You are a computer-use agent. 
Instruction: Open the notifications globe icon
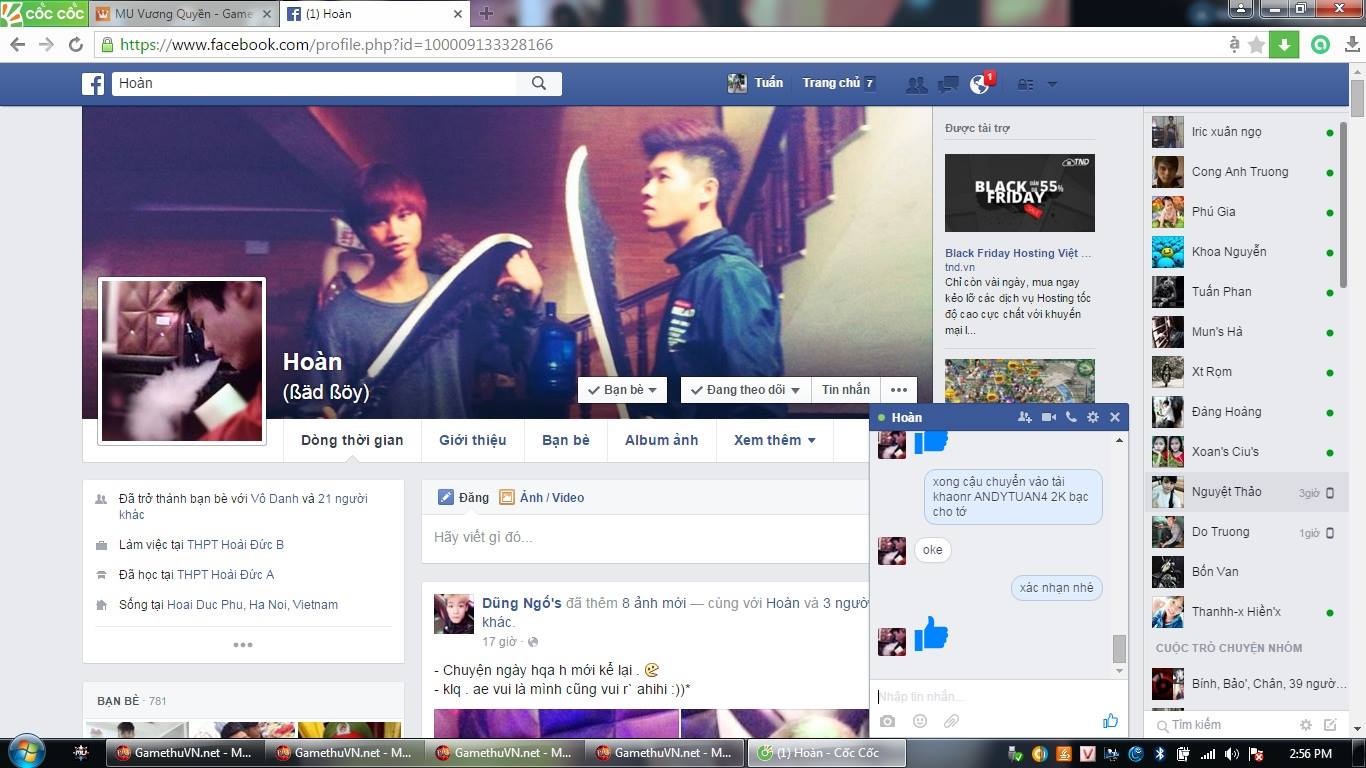(x=980, y=84)
